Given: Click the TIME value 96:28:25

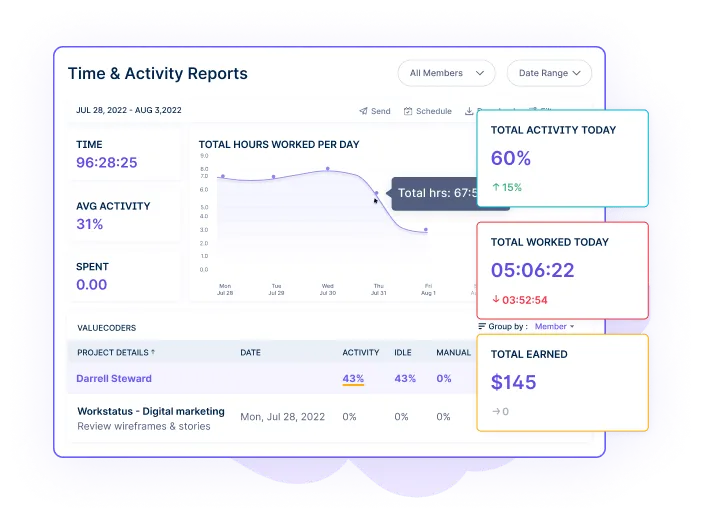Looking at the screenshot, I should click(107, 163).
